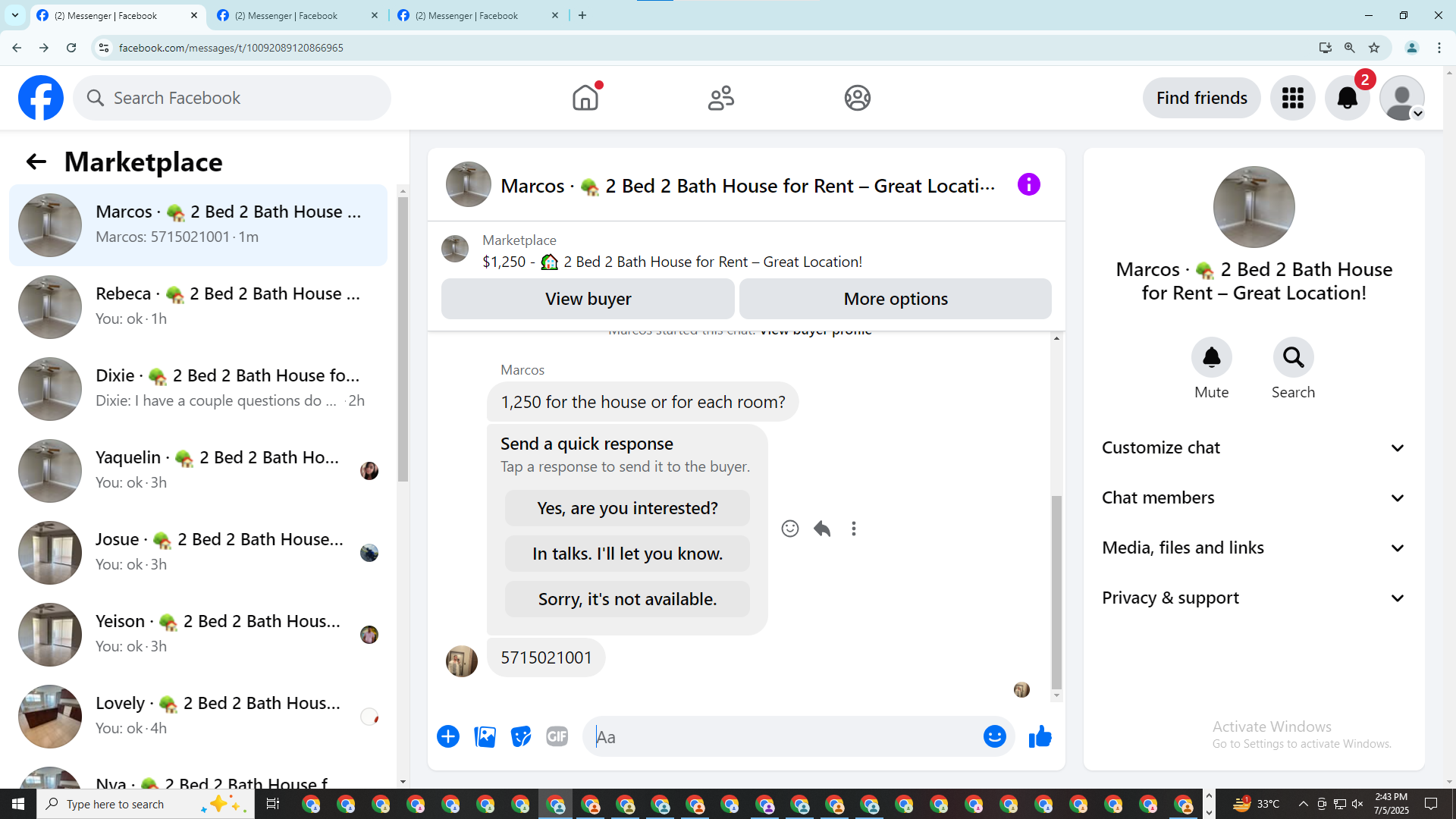Click the Windows Start button
1456x819 pixels.
[x=18, y=804]
